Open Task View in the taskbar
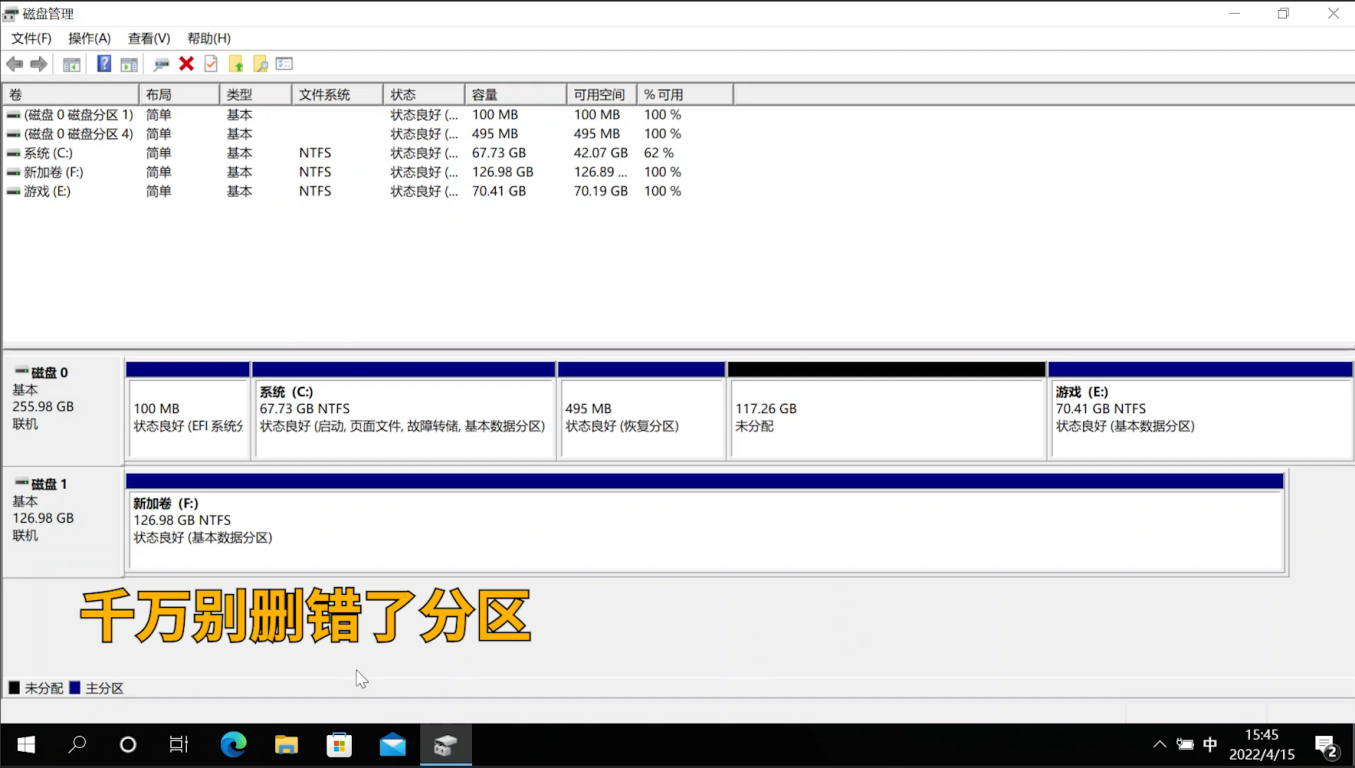This screenshot has width=1355, height=768. click(179, 745)
